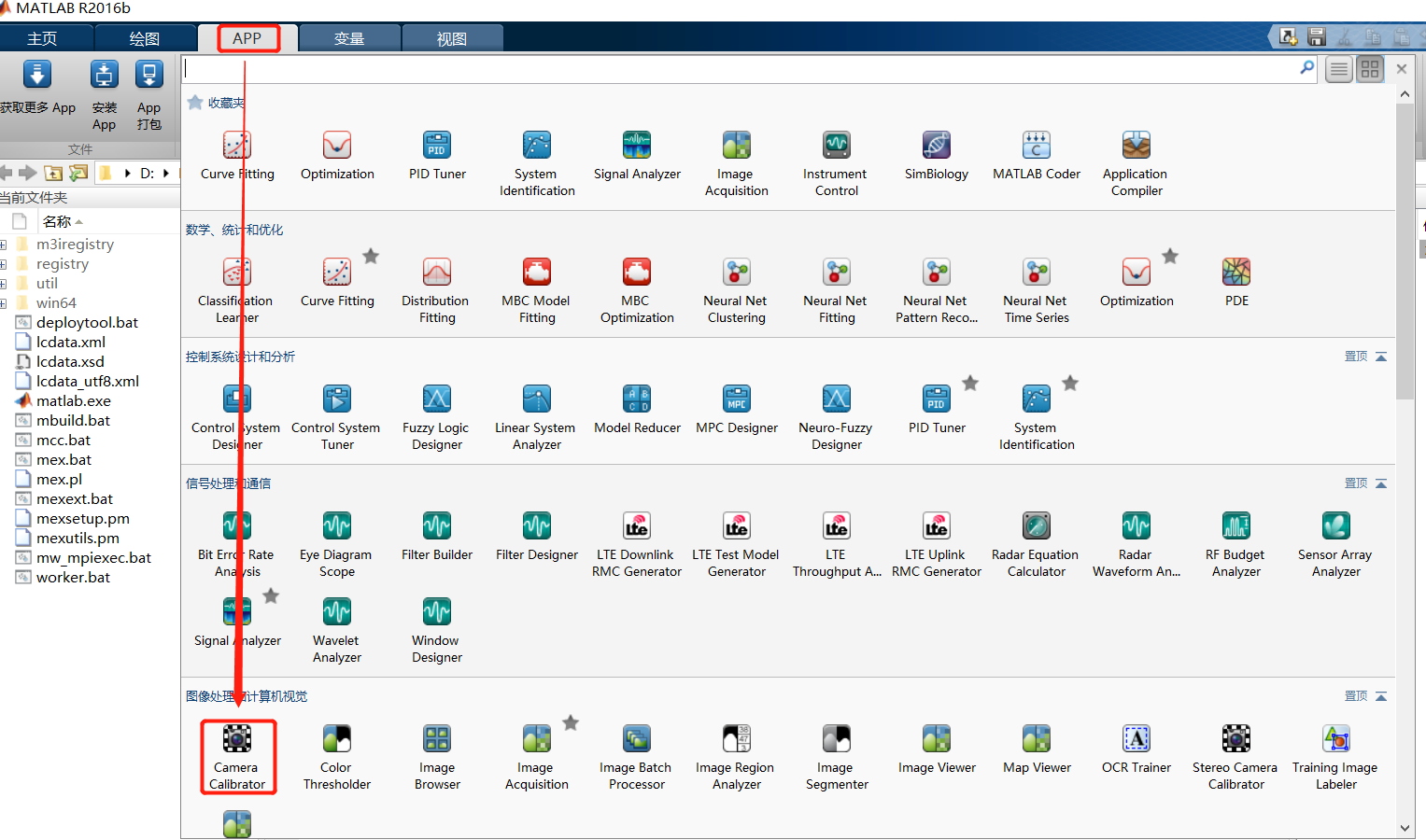Viewport: 1426px width, 840px height.
Task: Open MBC Model Fitting app
Action: [x=536, y=291]
